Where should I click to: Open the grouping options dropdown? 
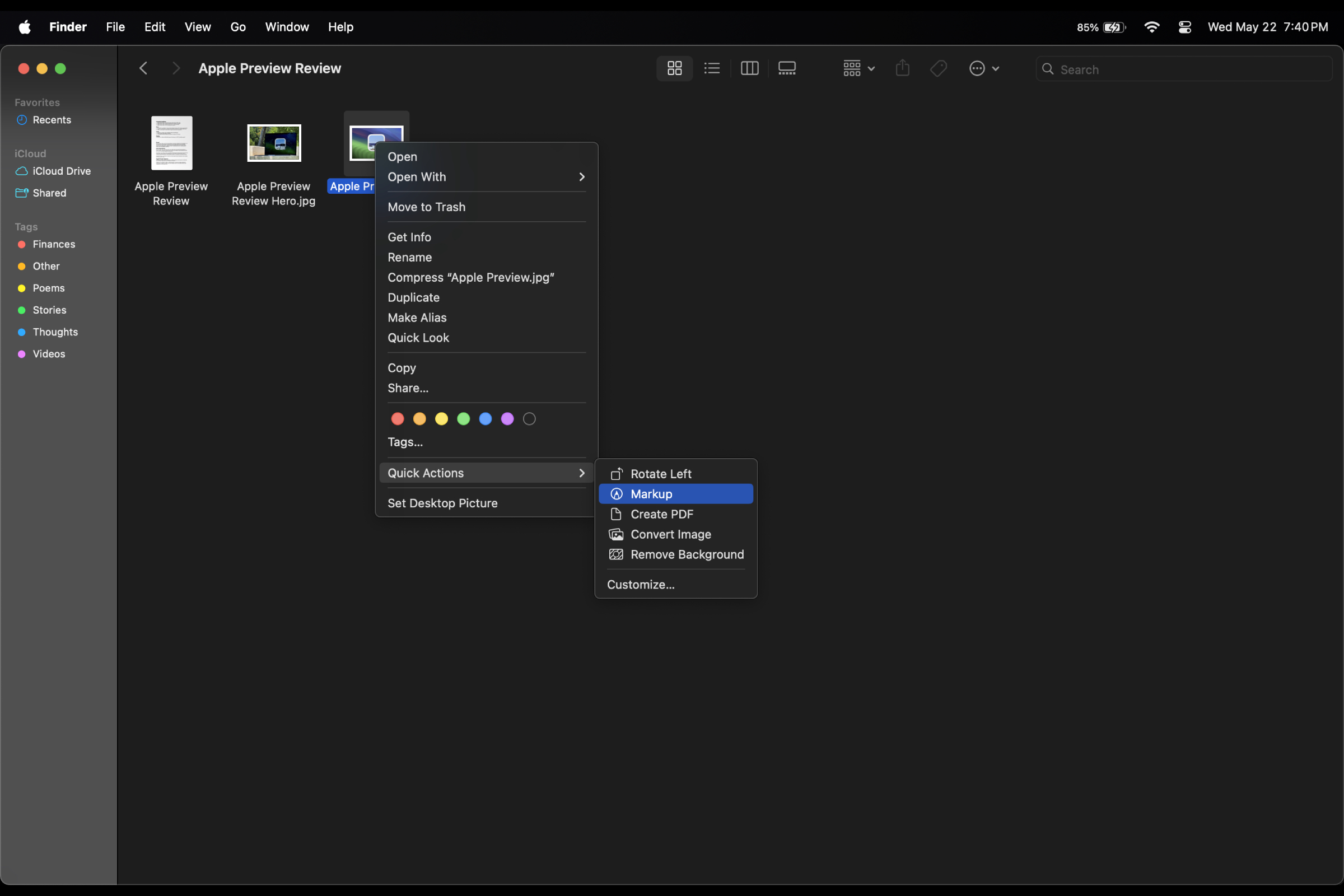pos(857,68)
